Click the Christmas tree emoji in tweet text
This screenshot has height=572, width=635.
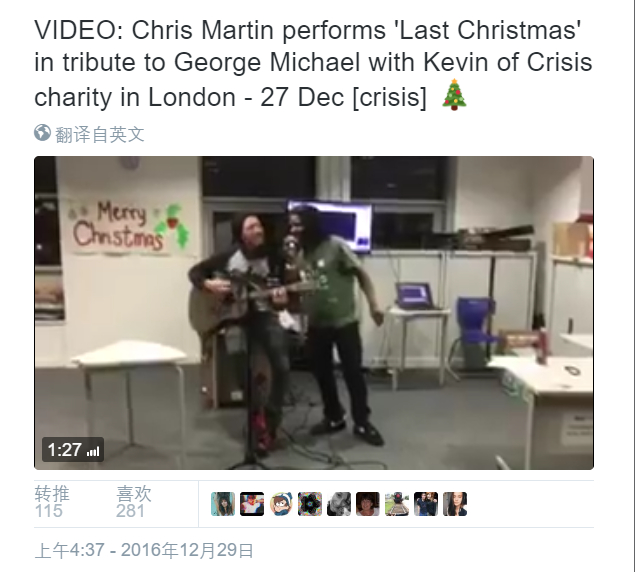click(454, 95)
